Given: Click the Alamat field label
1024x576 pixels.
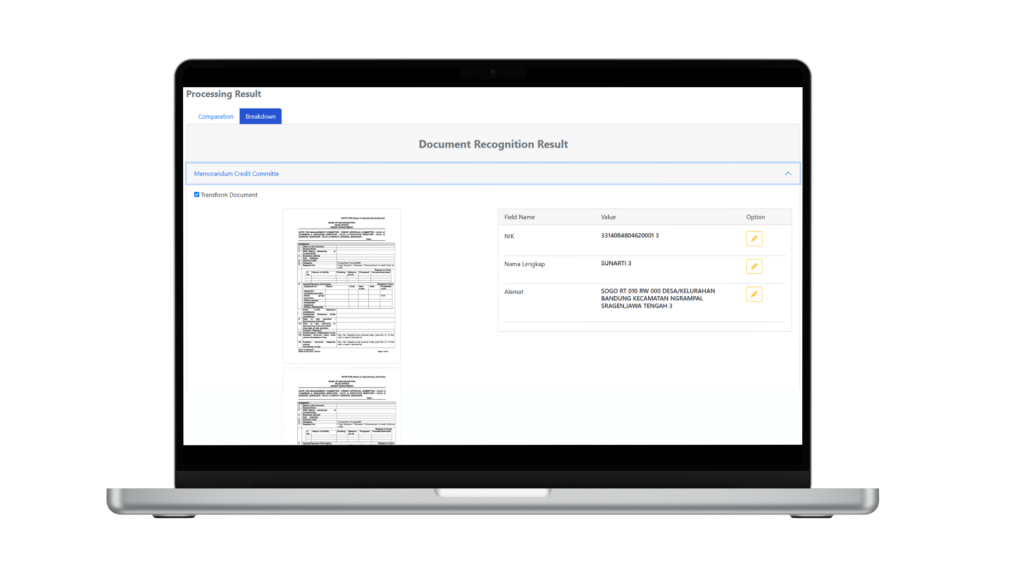Looking at the screenshot, I should tap(513, 291).
